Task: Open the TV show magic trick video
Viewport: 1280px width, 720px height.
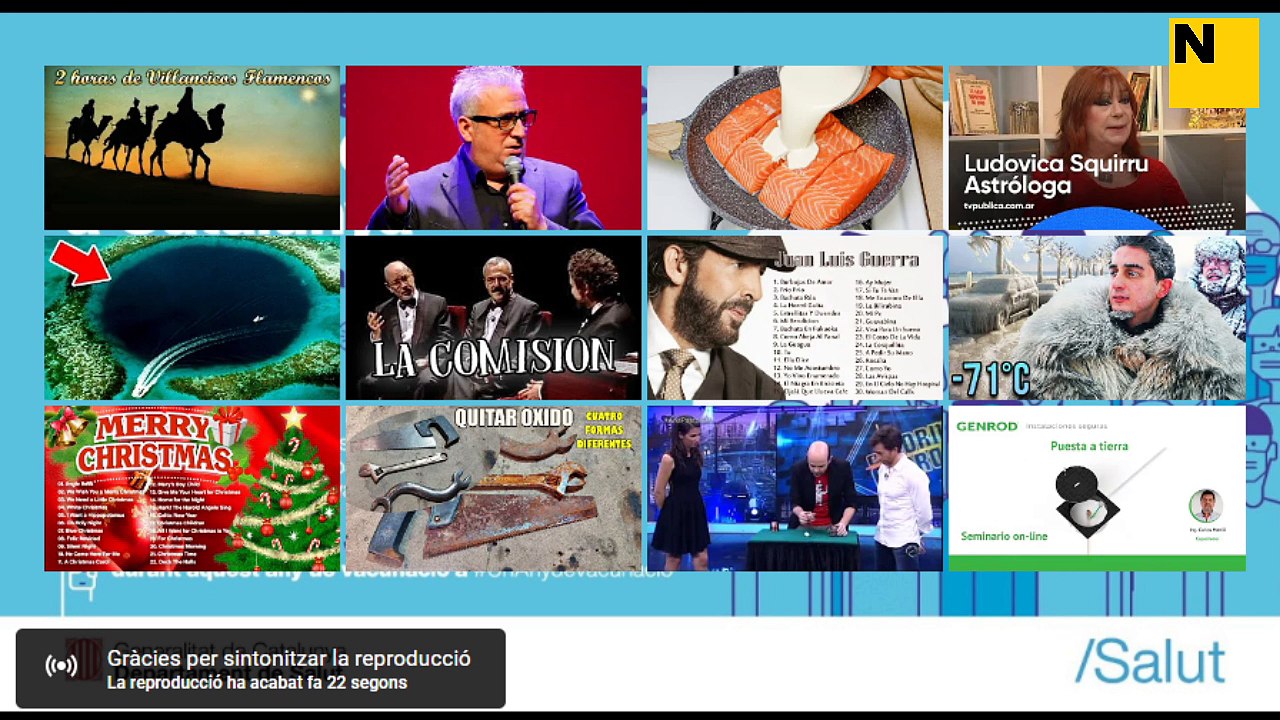Action: coord(795,488)
